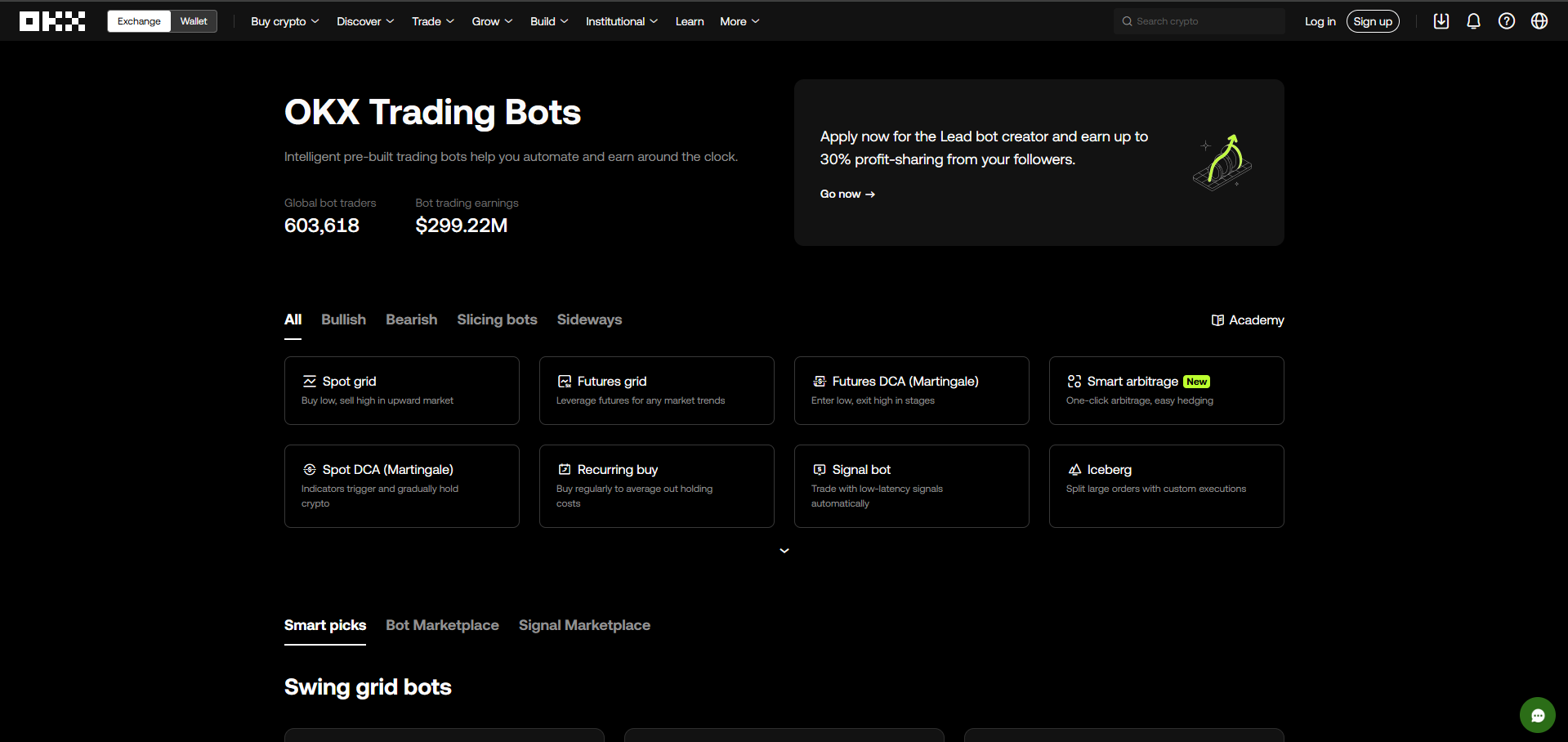Switch to Bot Marketplace tab

point(442,625)
